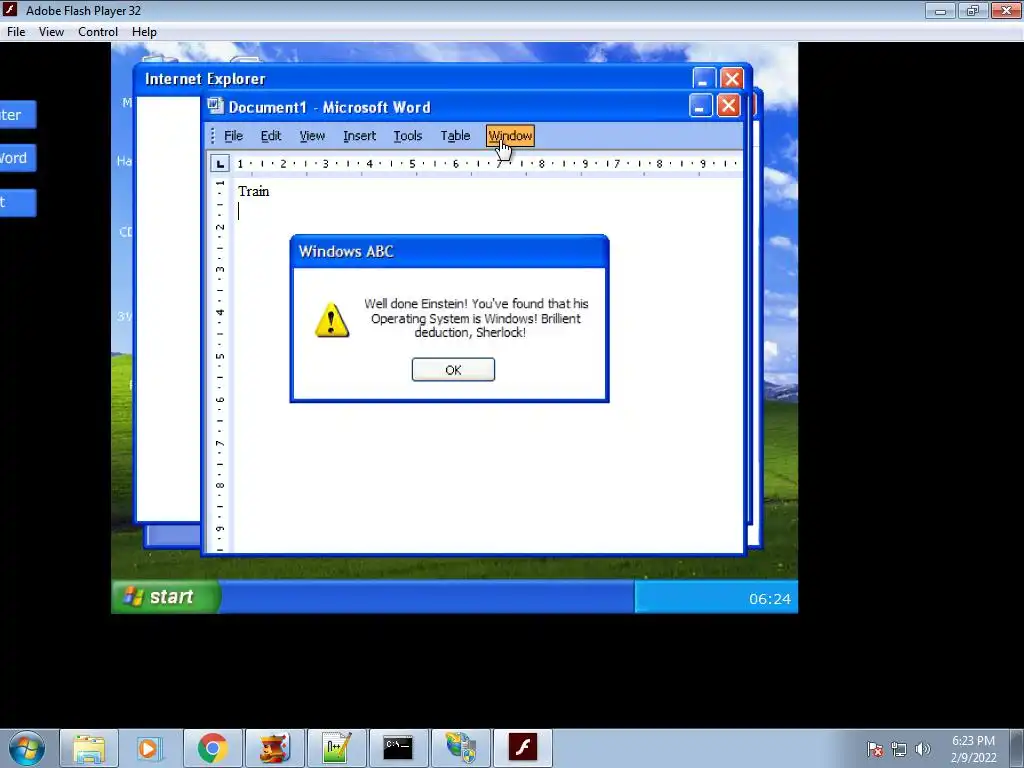1024x768 pixels.
Task: Click the warning icon in the Windows ABC dialog
Action: tap(332, 320)
